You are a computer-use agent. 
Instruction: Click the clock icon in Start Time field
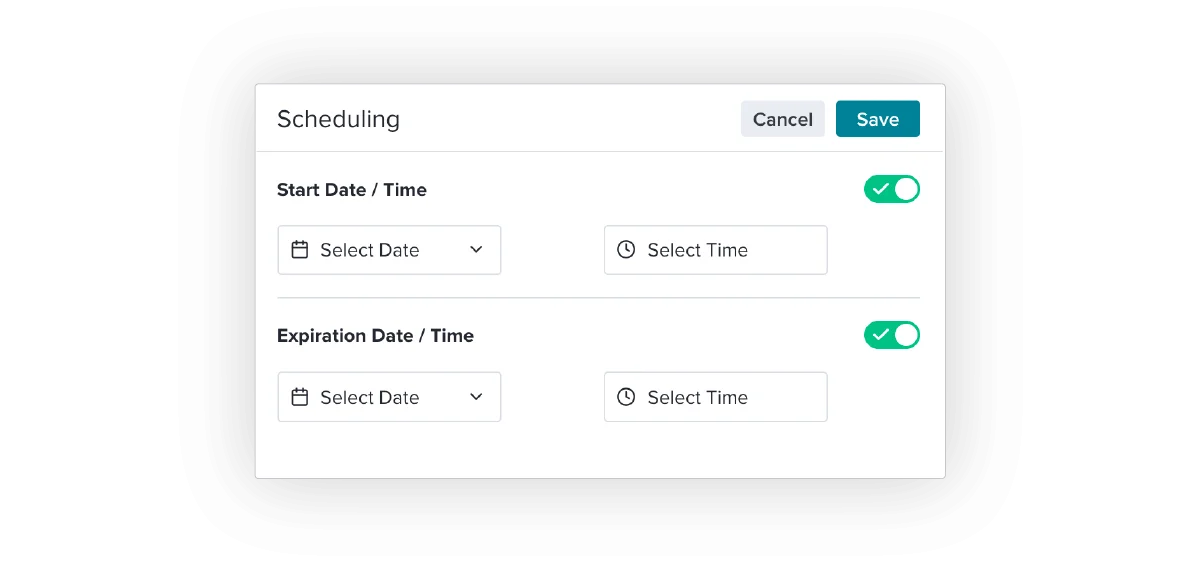click(626, 250)
